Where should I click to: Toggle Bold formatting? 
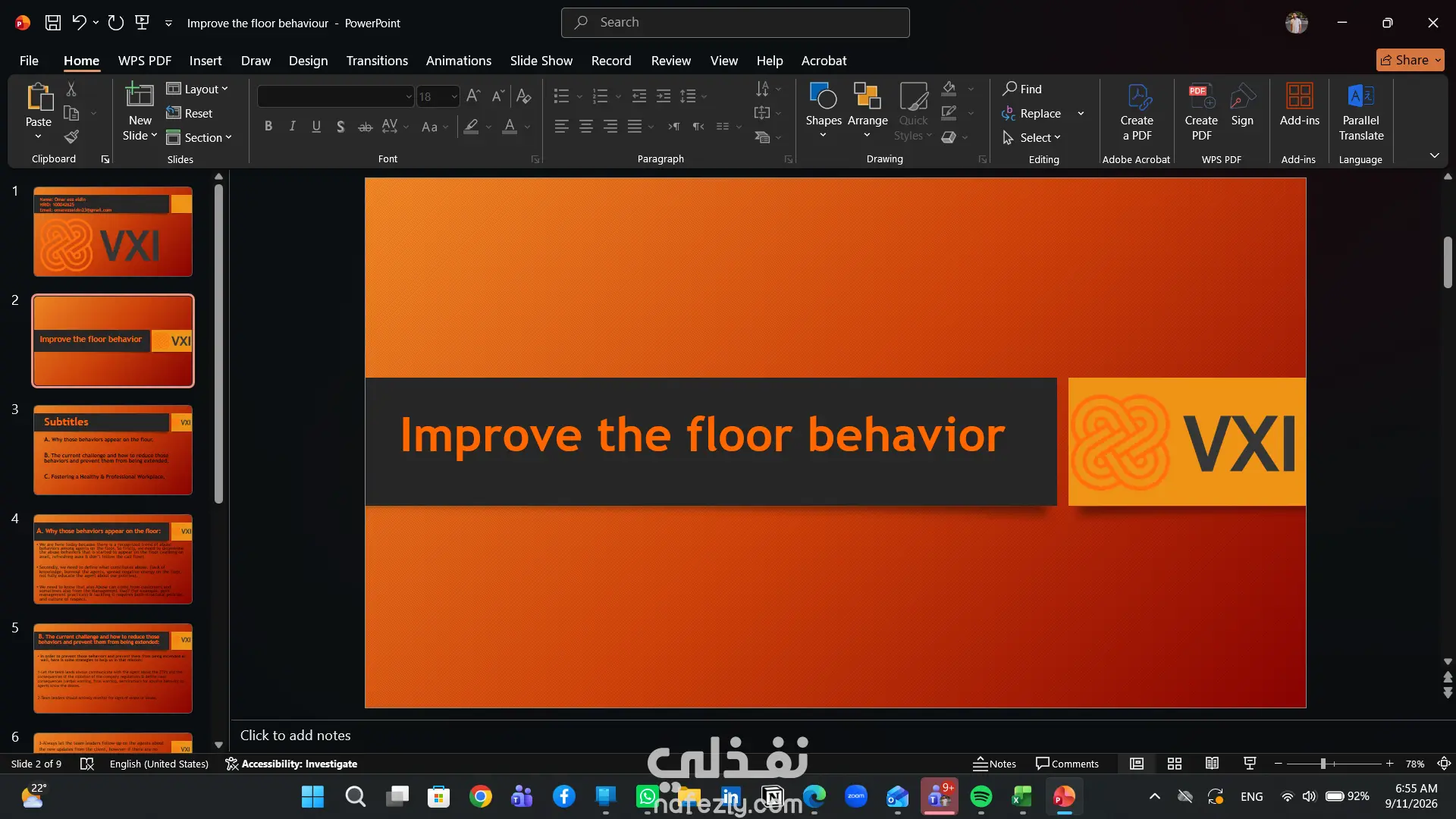coord(268,127)
